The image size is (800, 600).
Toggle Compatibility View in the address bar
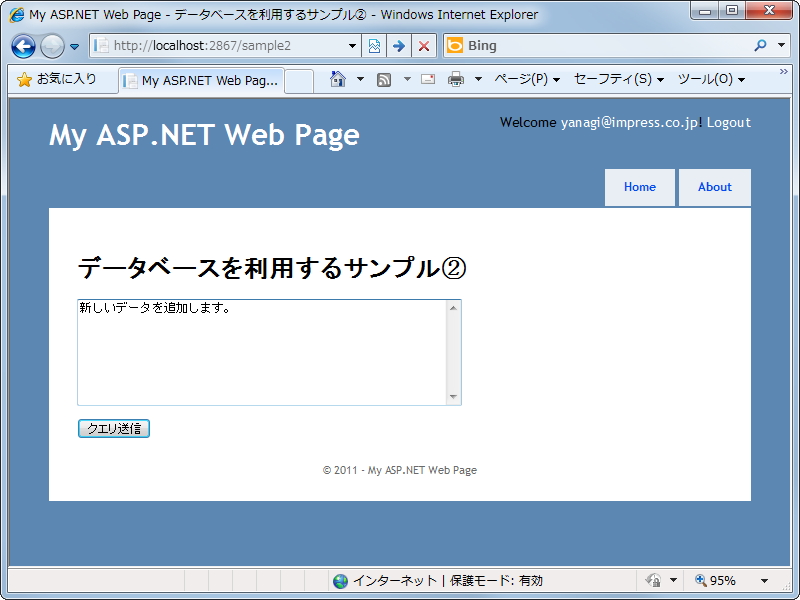(374, 45)
